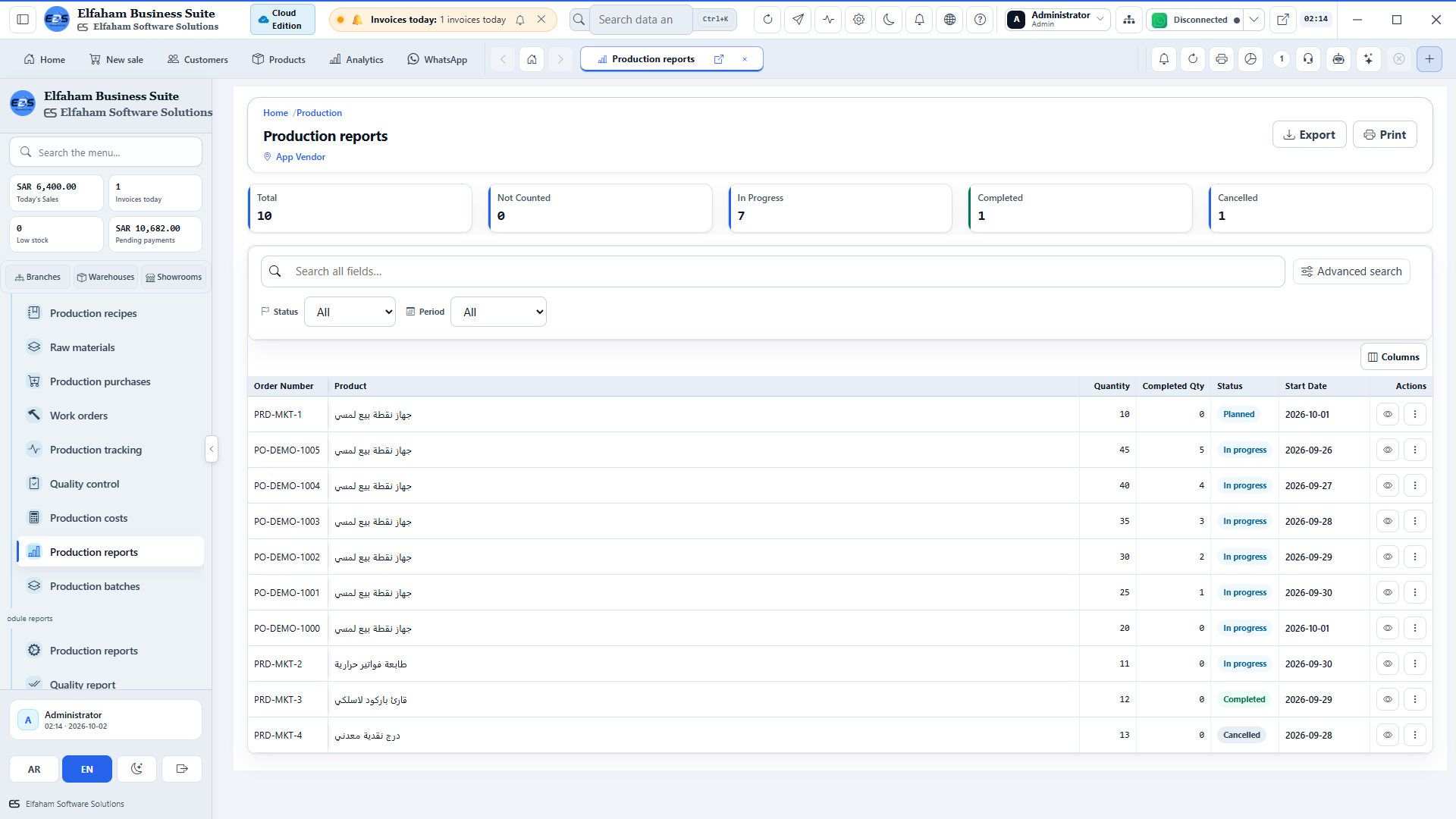View details of order PRD-MKT-1
The height and width of the screenshot is (819, 1456).
tap(1388, 414)
